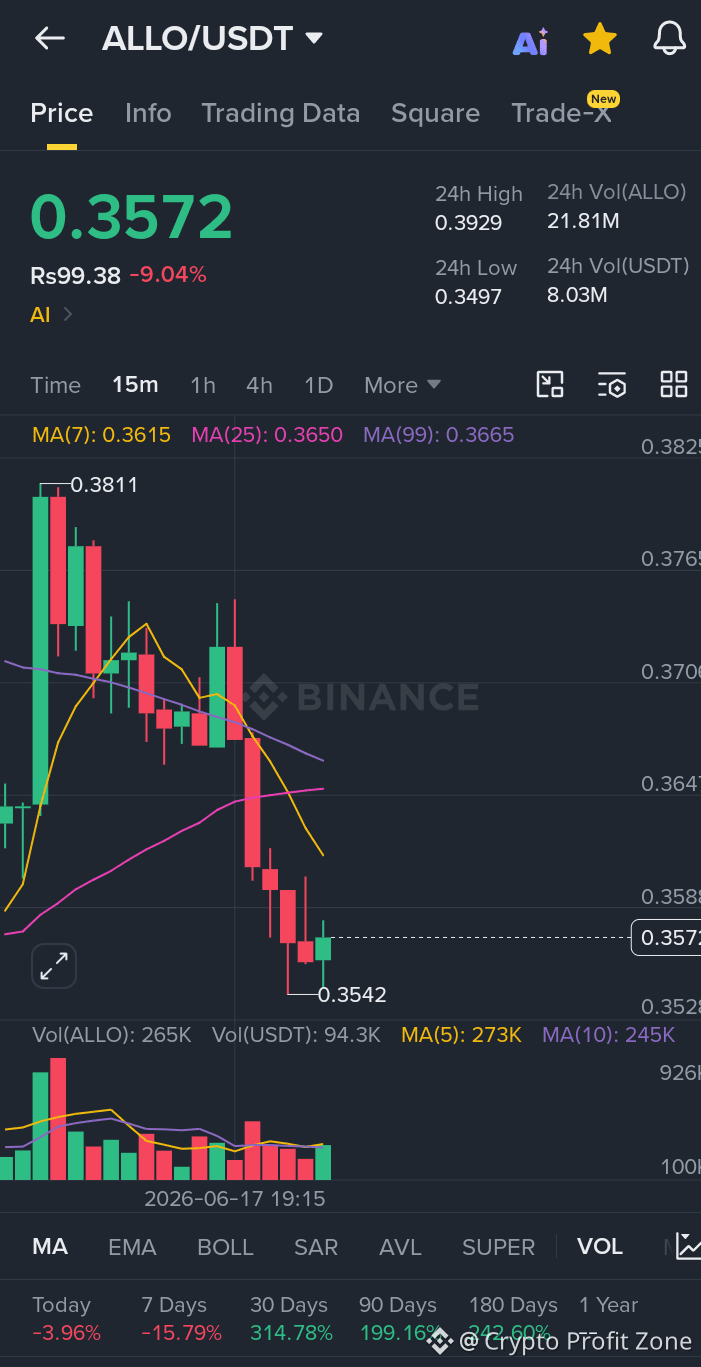Viewport: 701px width, 1367px height.
Task: Tap the 2026-06-17 19:15 time label
Action: tap(235, 1198)
